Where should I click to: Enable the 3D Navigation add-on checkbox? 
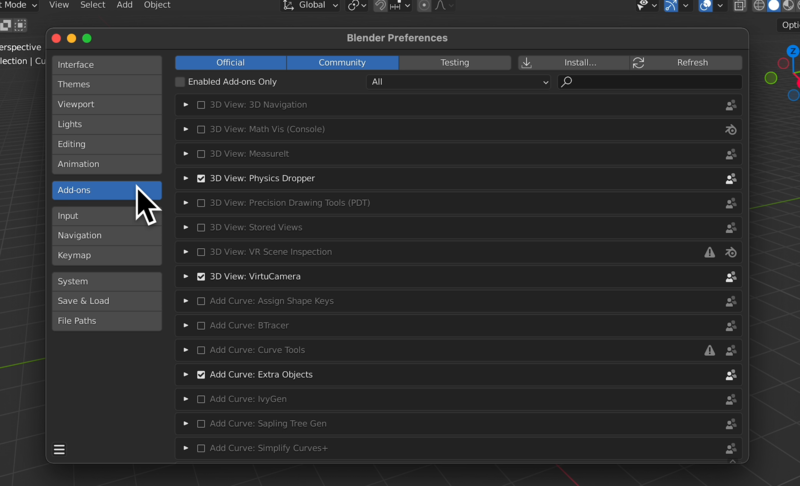[x=201, y=105]
